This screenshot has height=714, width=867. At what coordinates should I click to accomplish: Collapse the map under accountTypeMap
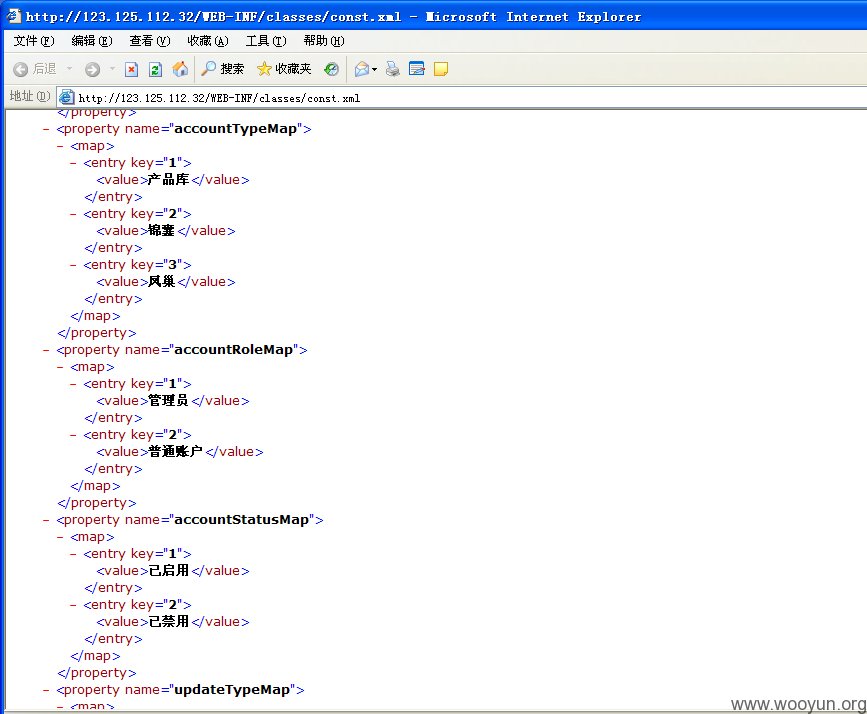coord(60,147)
